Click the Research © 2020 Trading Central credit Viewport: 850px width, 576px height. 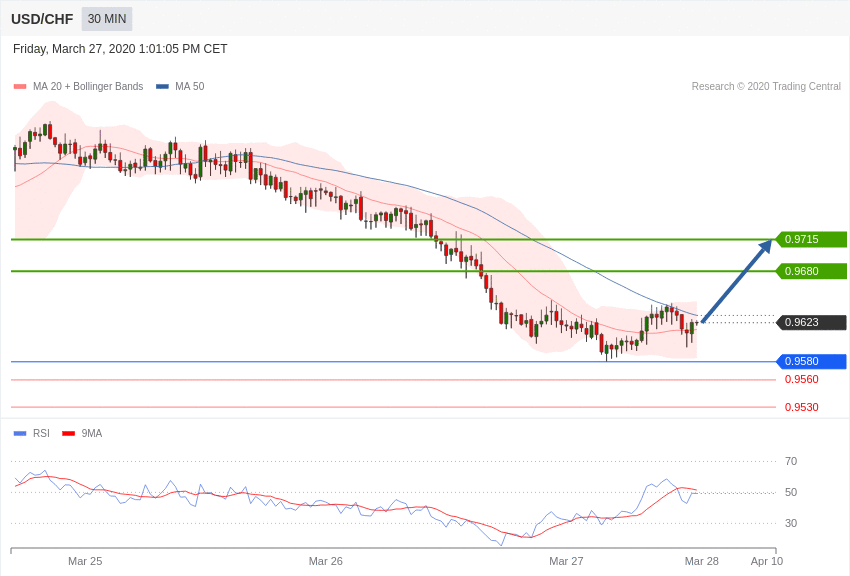point(766,86)
